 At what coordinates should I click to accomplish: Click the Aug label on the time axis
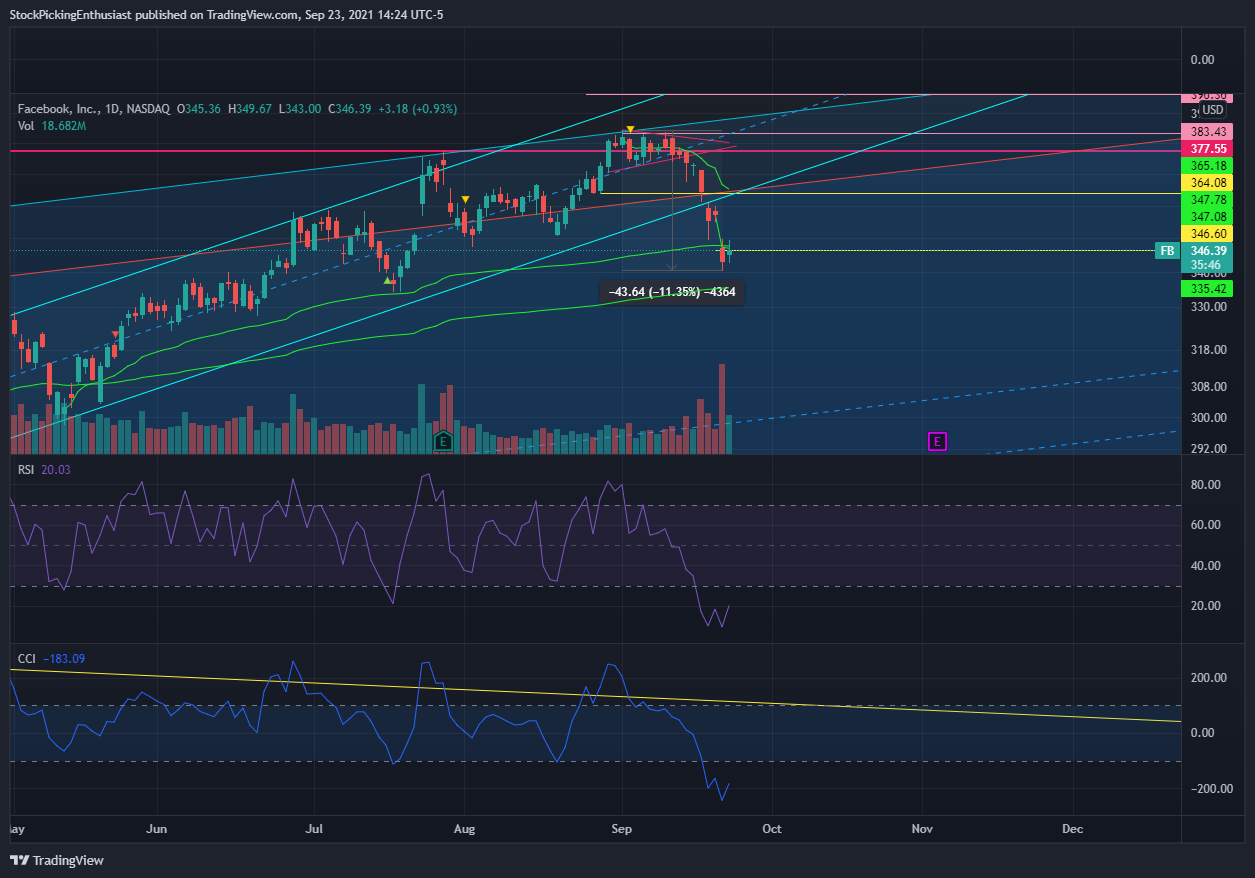(x=464, y=829)
